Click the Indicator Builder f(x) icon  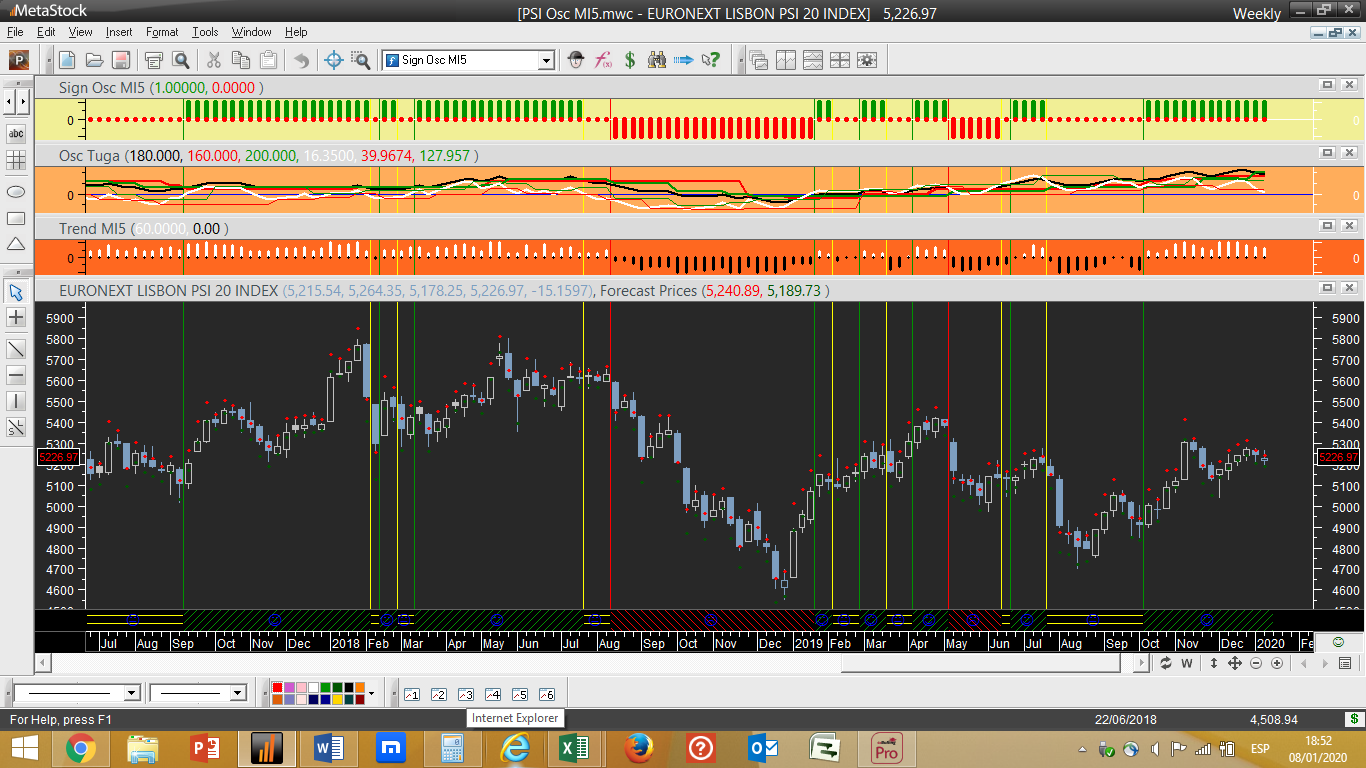pyautogui.click(x=603, y=60)
